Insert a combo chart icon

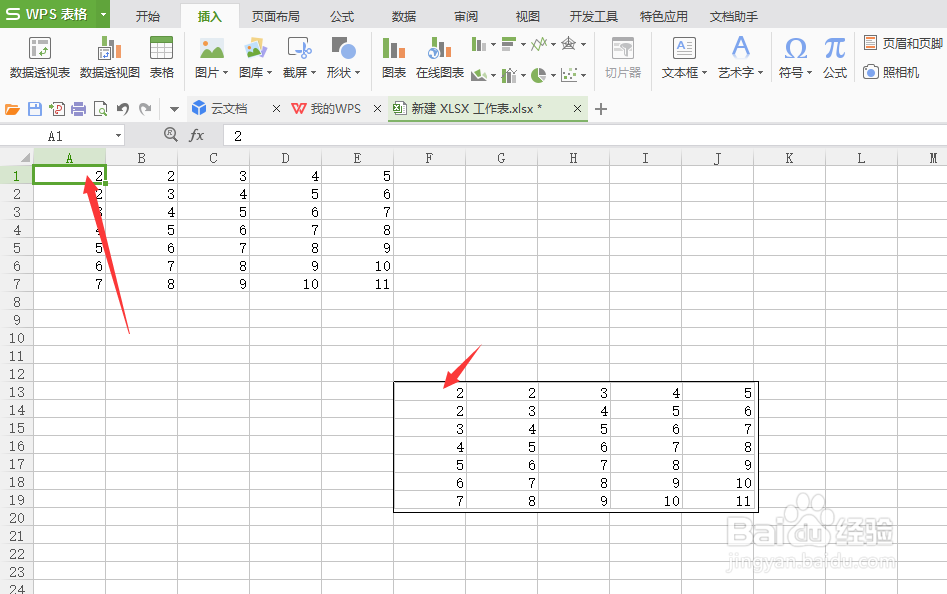coord(509,75)
